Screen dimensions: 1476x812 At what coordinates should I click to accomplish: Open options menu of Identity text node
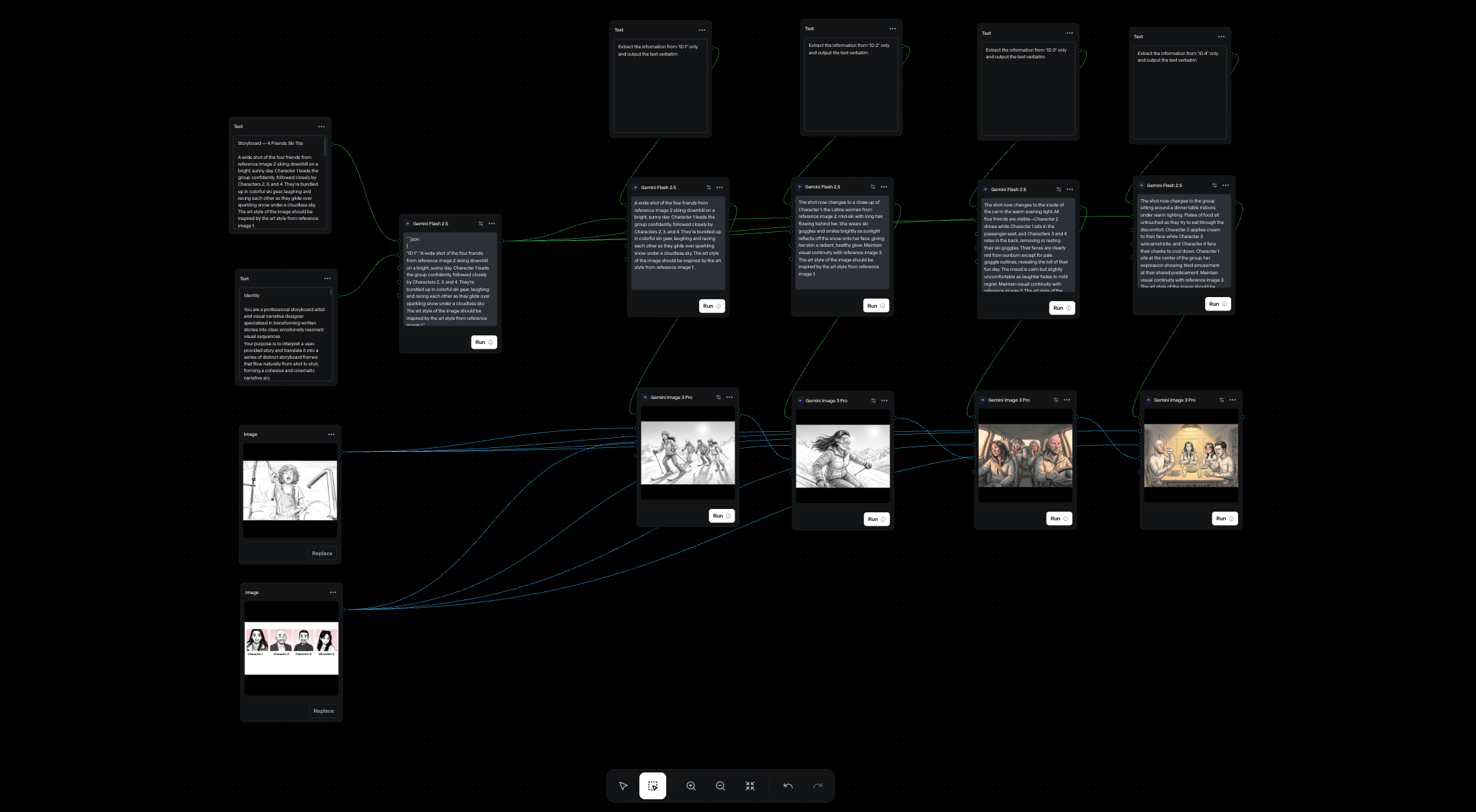pyautogui.click(x=327, y=279)
